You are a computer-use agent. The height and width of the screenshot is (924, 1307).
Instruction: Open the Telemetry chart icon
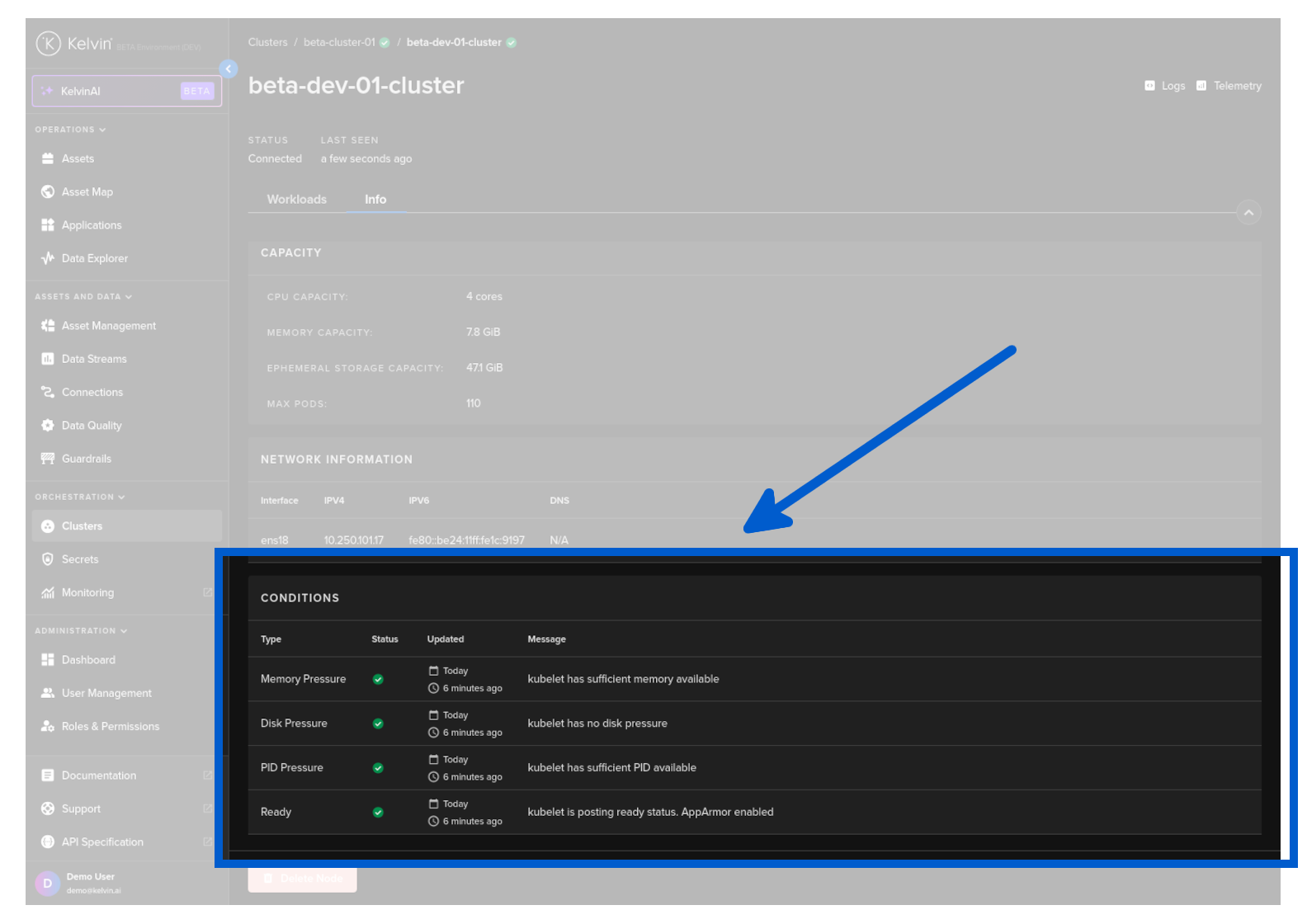coord(1201,86)
